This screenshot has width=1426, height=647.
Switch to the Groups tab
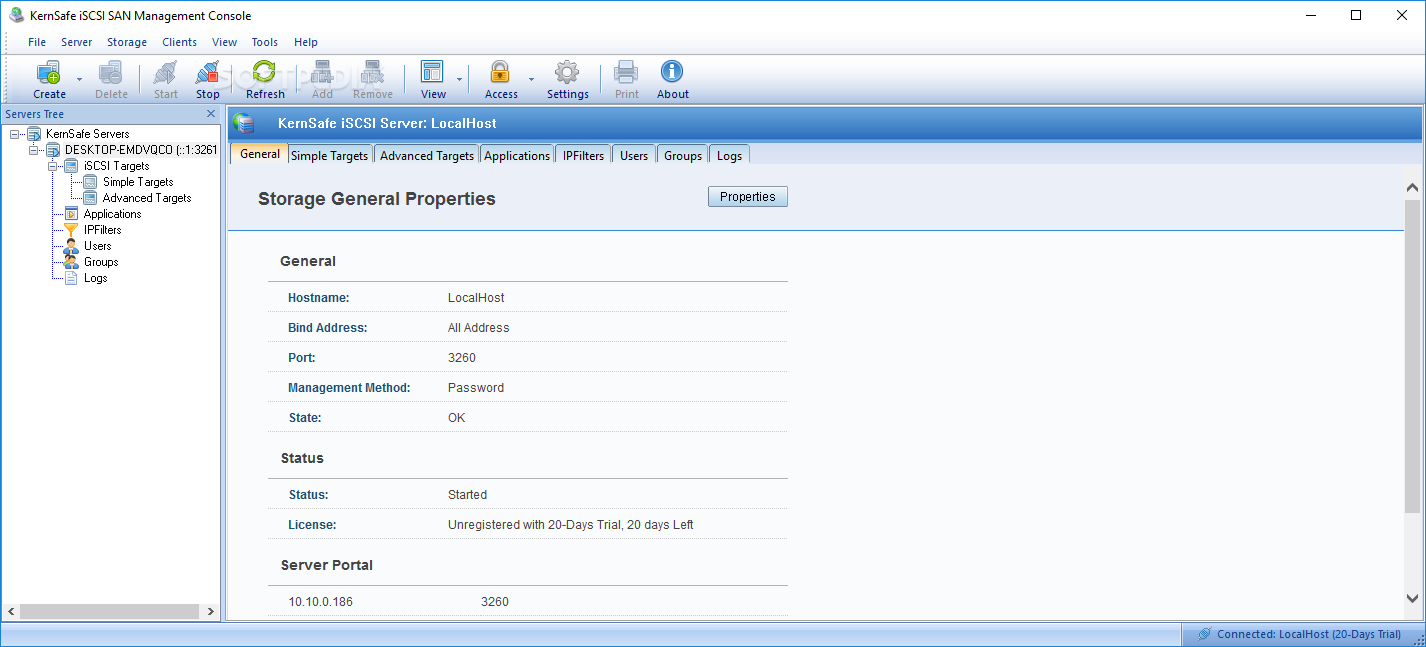click(x=683, y=155)
